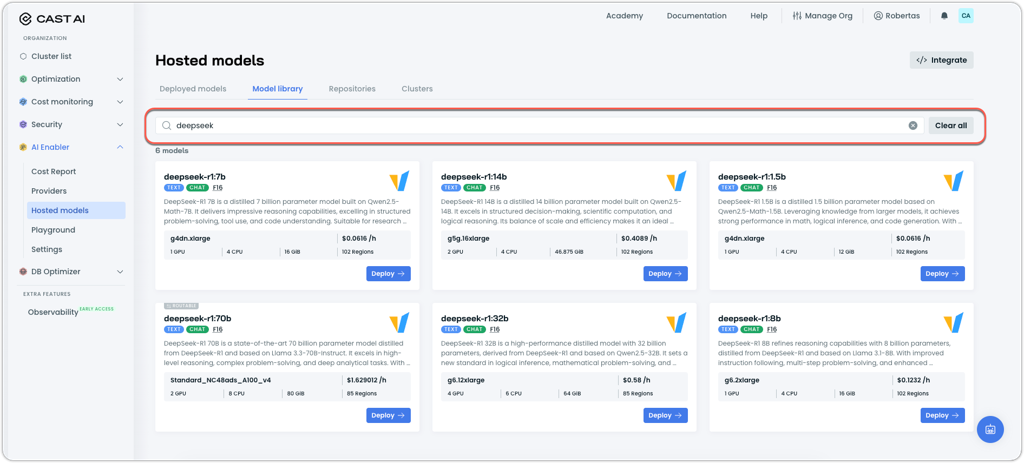Click the CAST AI logo
The height and width of the screenshot is (463, 1024).
(x=52, y=19)
